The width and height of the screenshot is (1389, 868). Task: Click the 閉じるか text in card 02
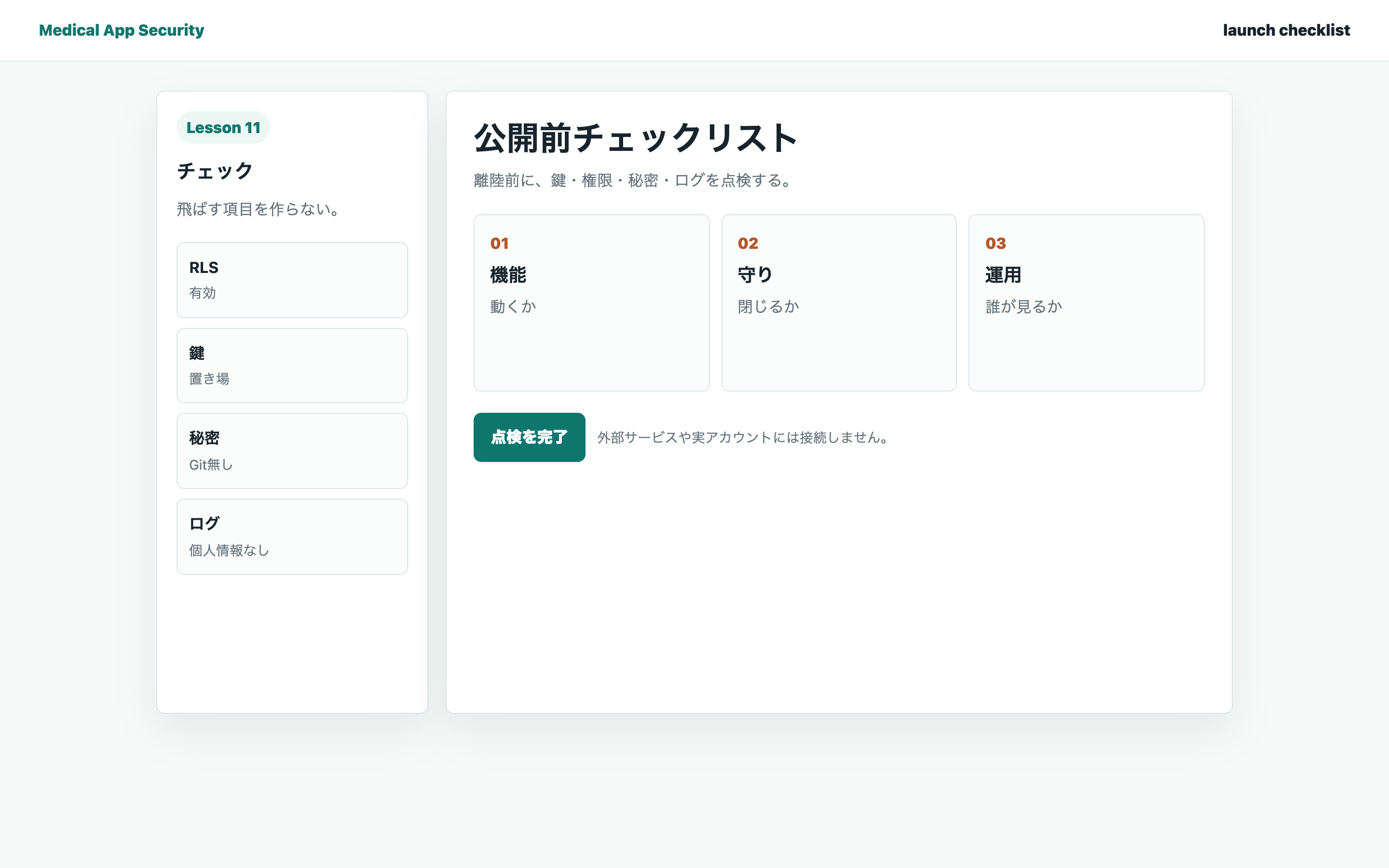[x=769, y=307]
